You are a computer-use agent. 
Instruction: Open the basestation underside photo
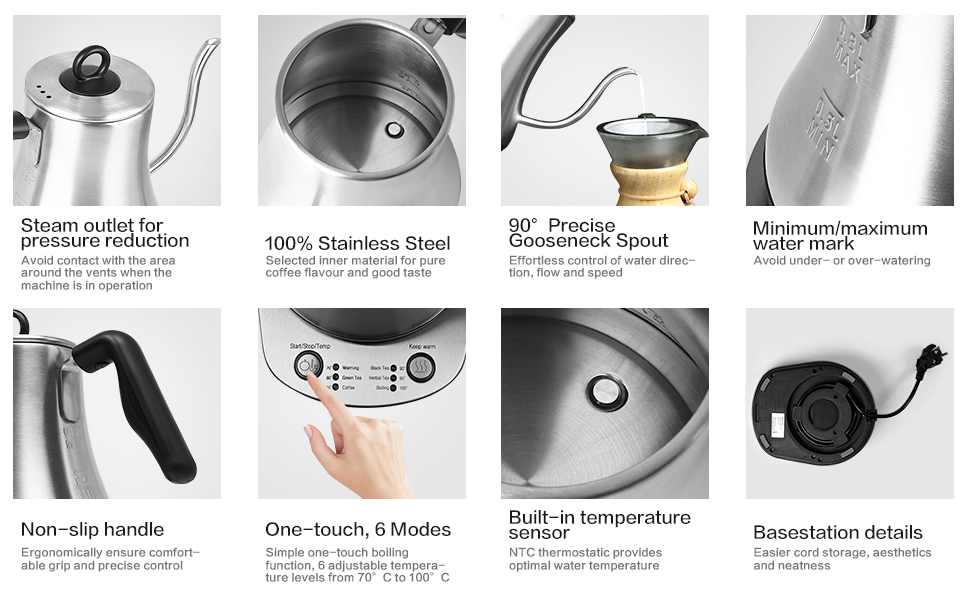[x=850, y=403]
